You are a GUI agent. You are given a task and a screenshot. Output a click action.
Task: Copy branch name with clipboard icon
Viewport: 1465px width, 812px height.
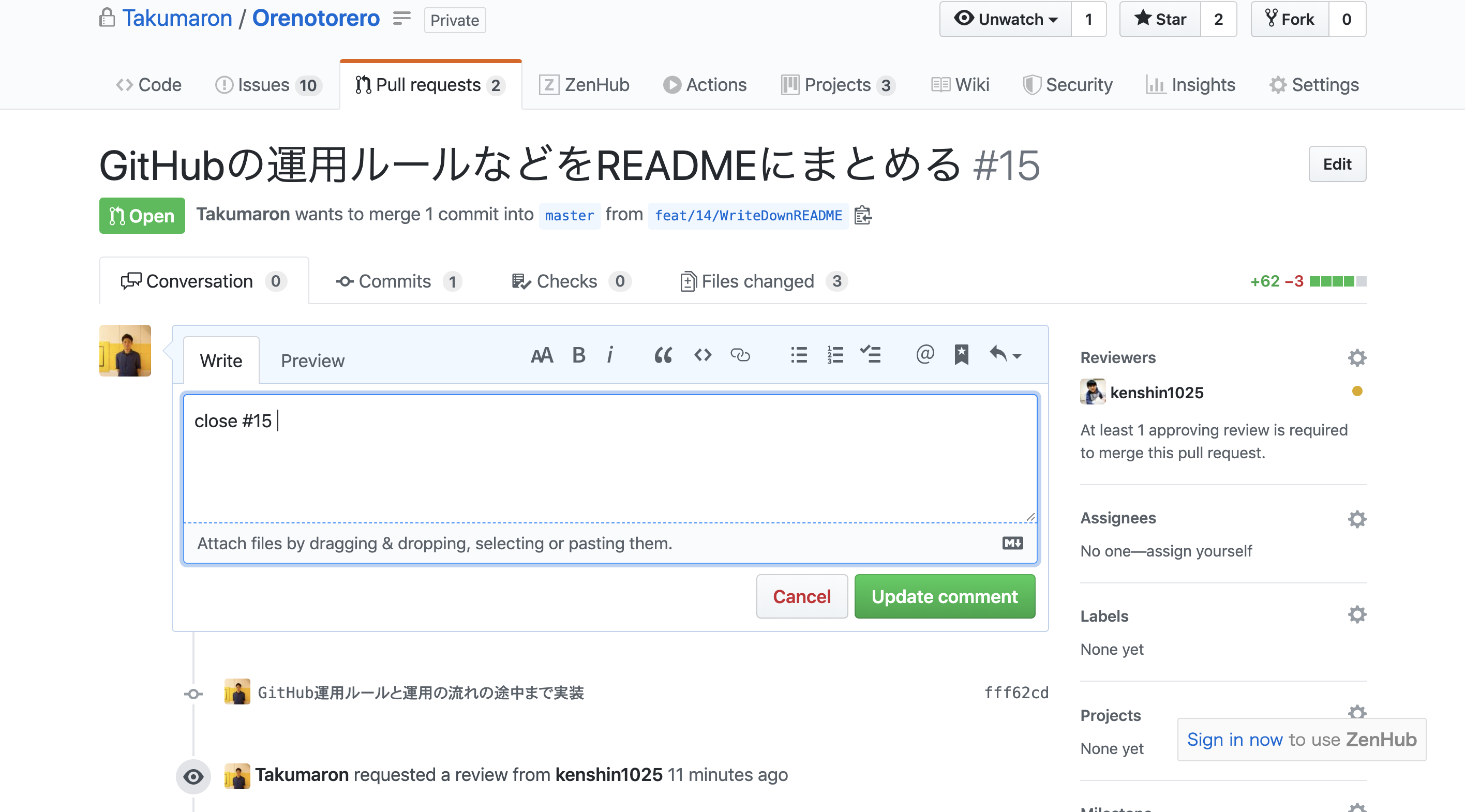(x=863, y=216)
